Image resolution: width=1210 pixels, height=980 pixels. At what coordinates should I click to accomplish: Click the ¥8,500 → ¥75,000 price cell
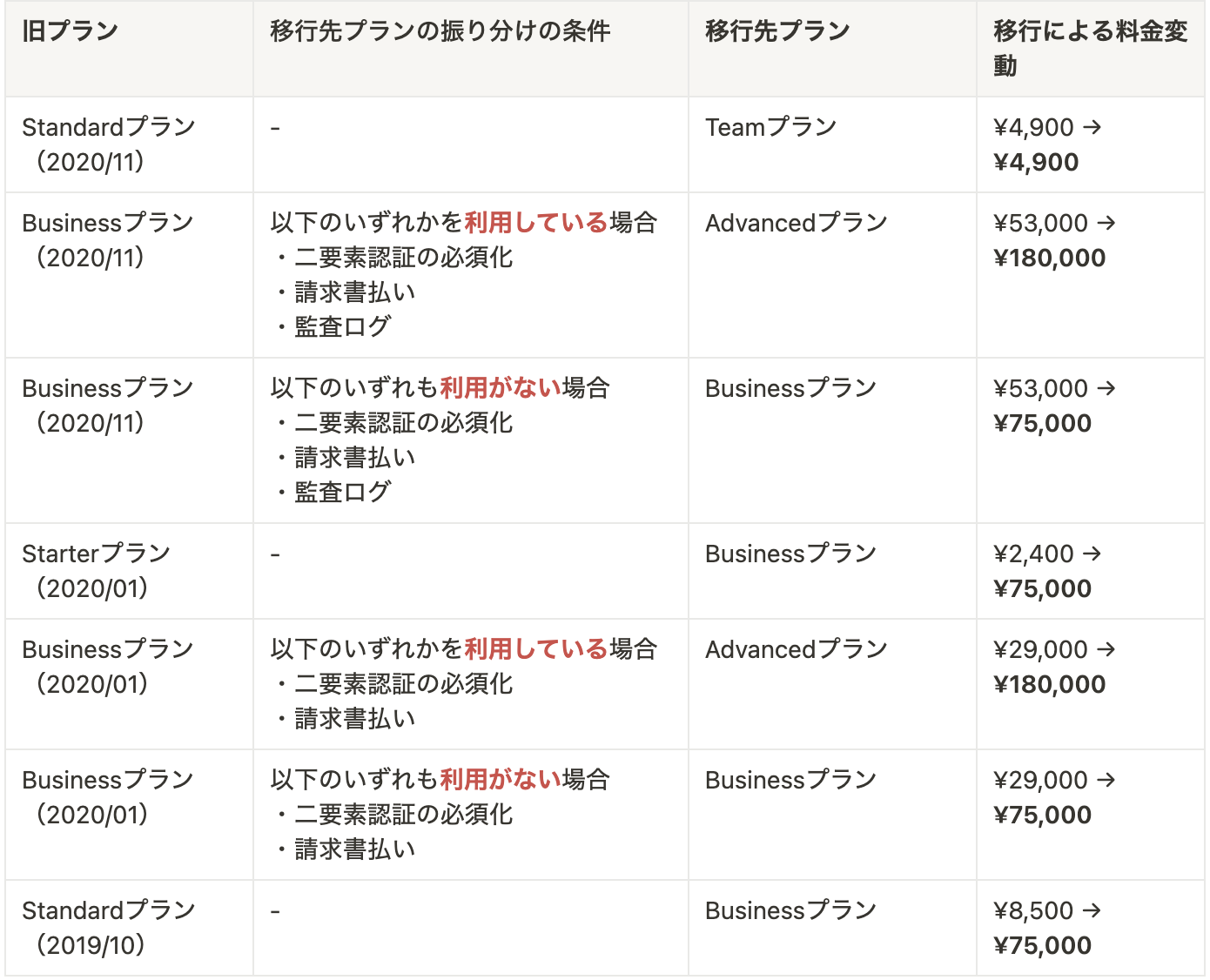(x=1047, y=928)
